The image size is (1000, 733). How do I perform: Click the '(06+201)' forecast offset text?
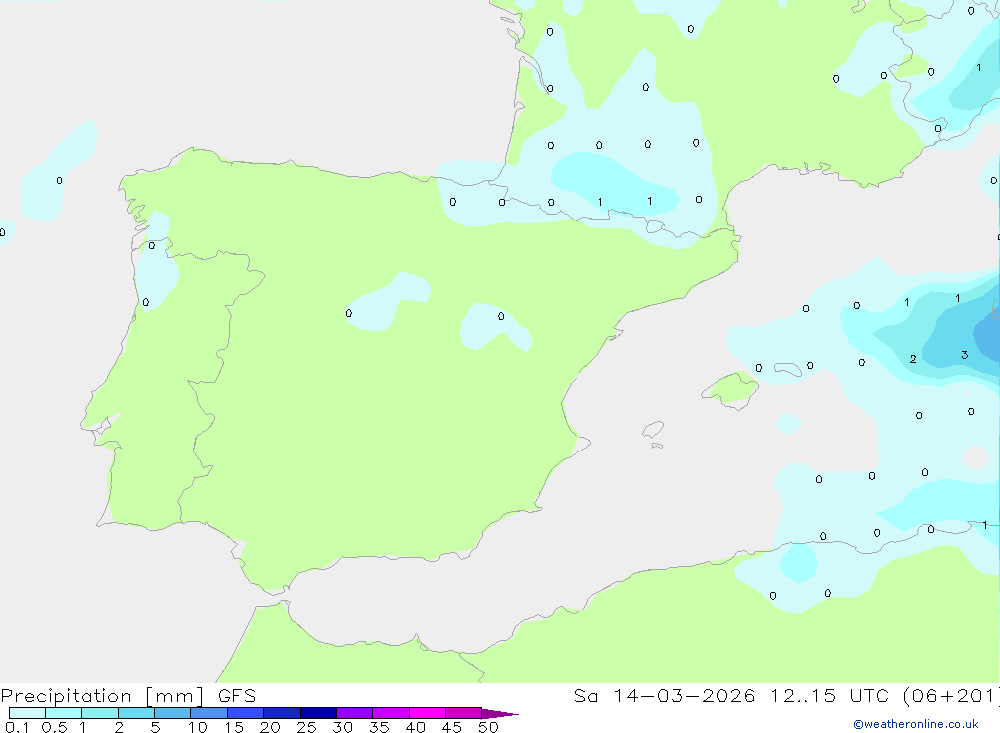click(x=951, y=696)
